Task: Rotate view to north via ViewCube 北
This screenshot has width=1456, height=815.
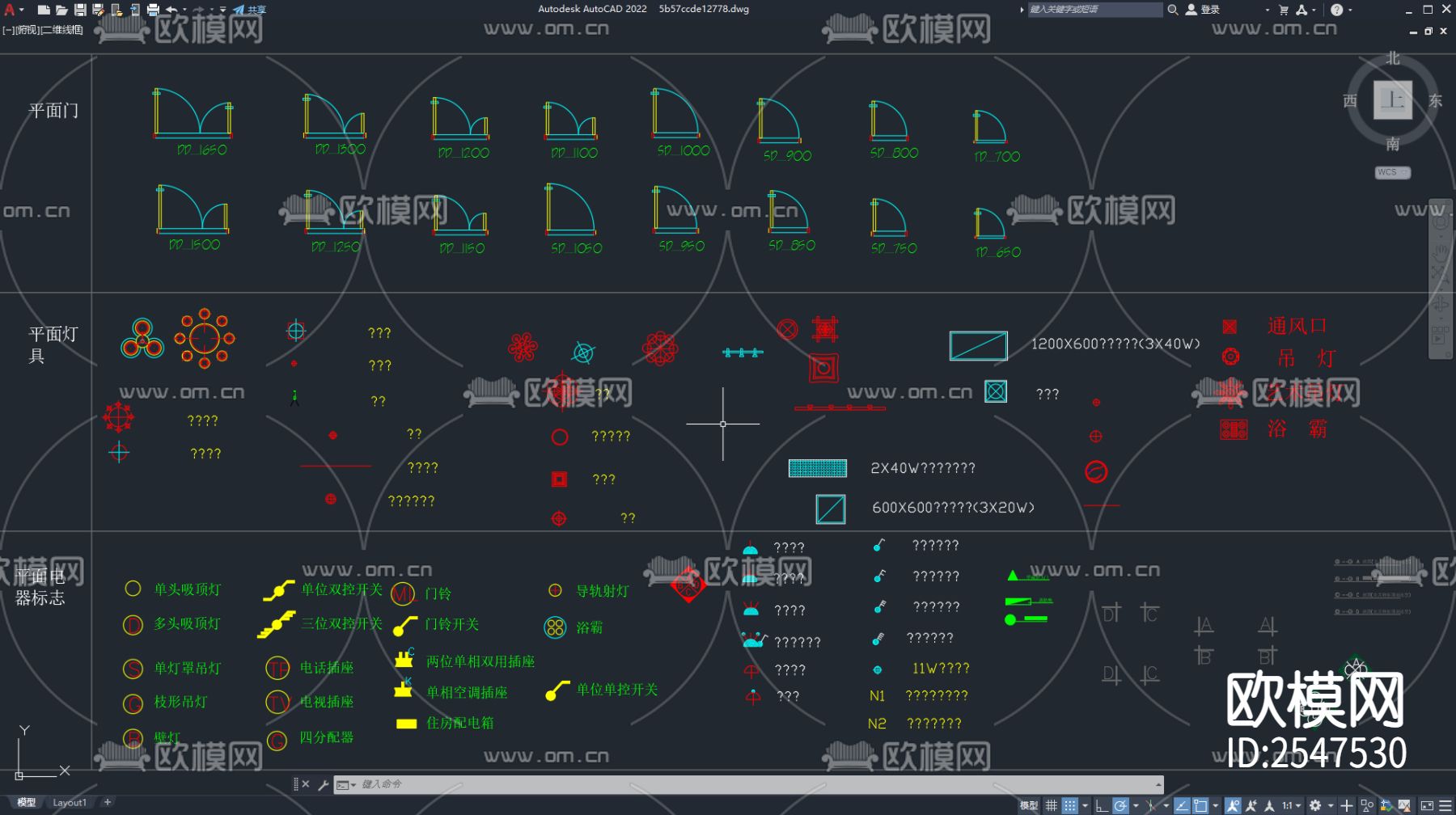Action: point(1393,58)
